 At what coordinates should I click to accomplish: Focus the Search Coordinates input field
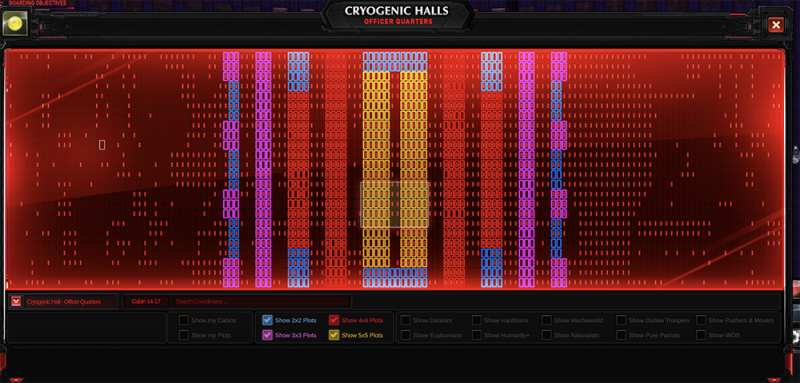[x=262, y=301]
